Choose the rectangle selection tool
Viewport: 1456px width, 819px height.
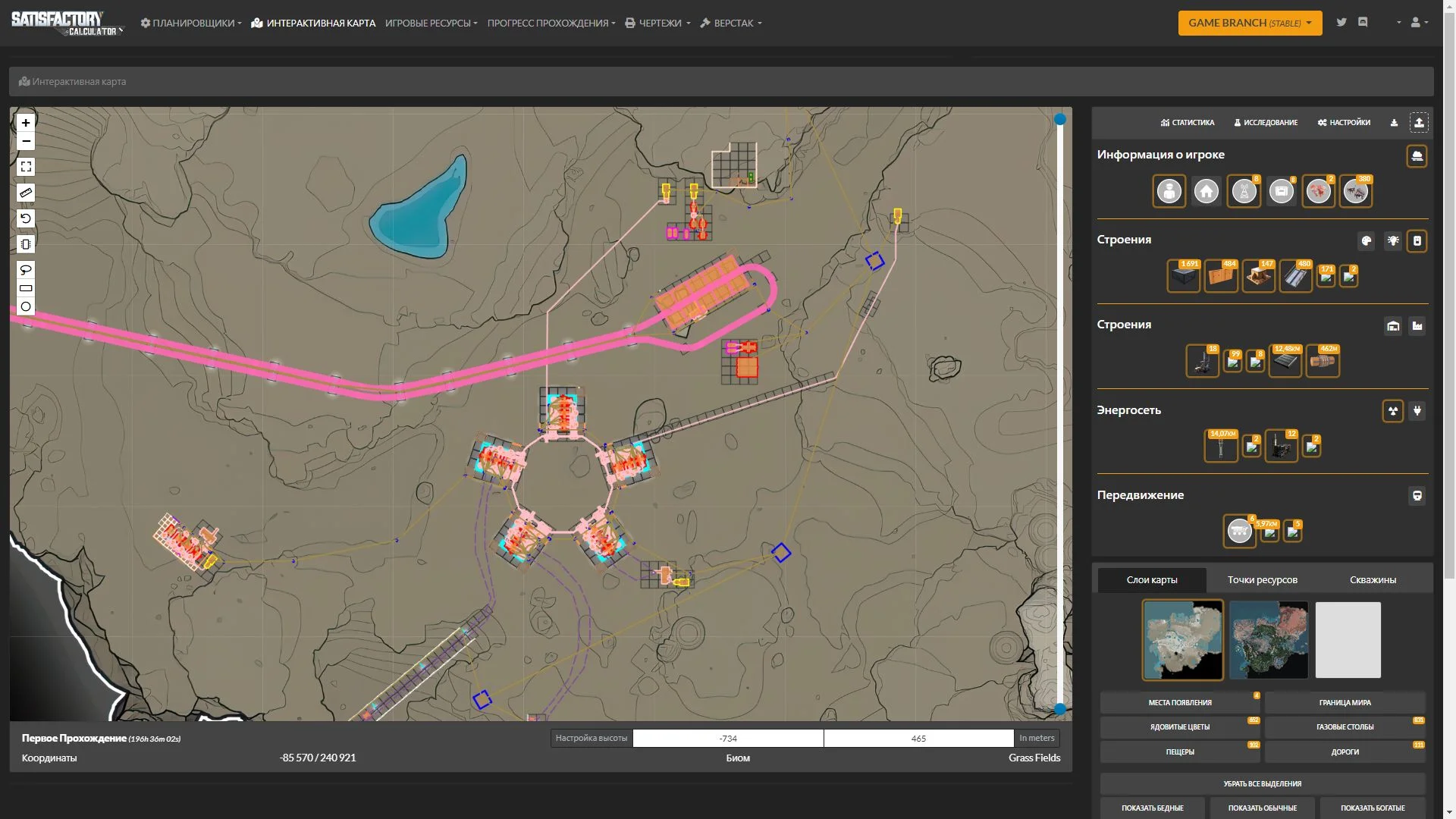click(26, 288)
